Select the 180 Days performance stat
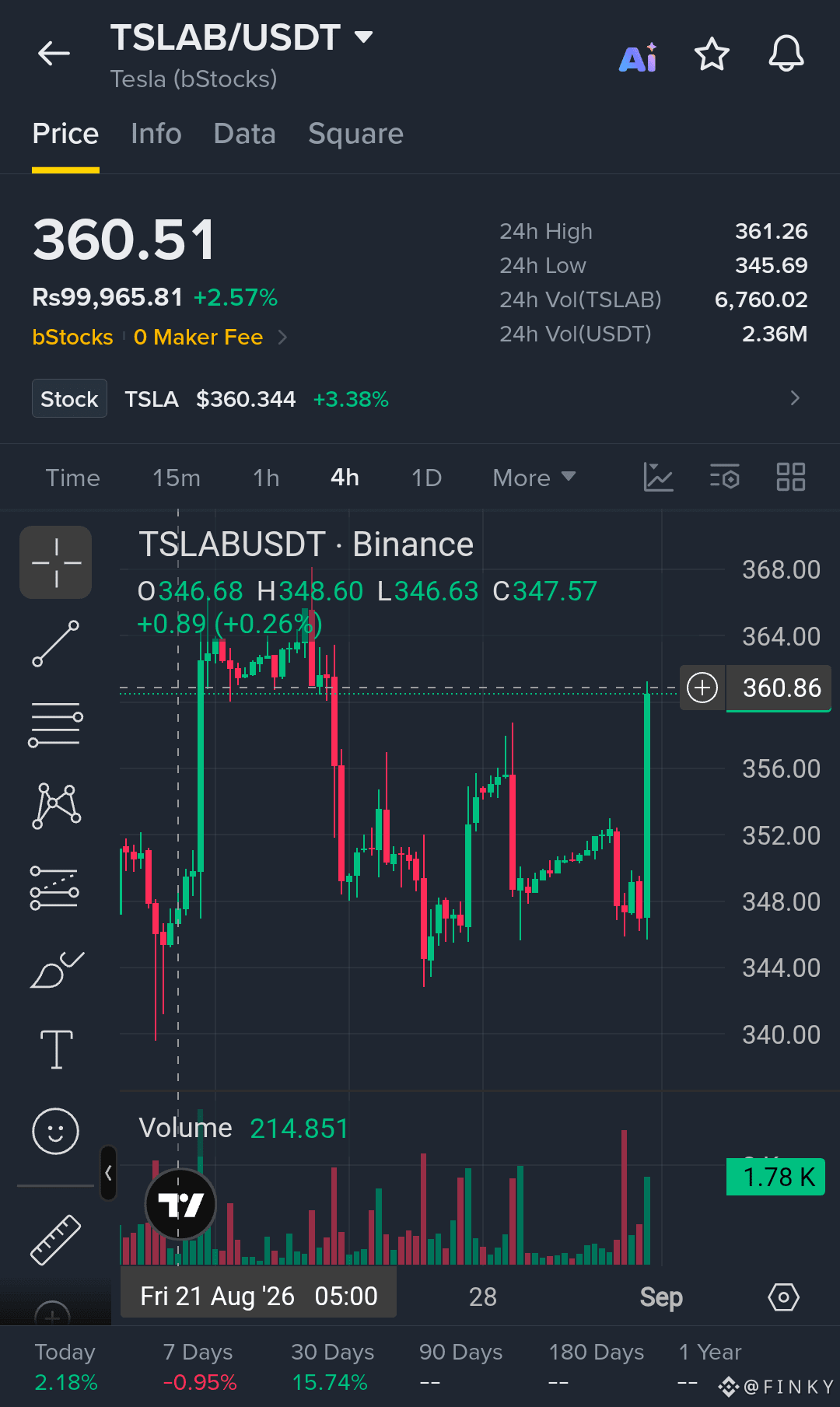The image size is (840, 1407). pyautogui.click(x=597, y=1367)
